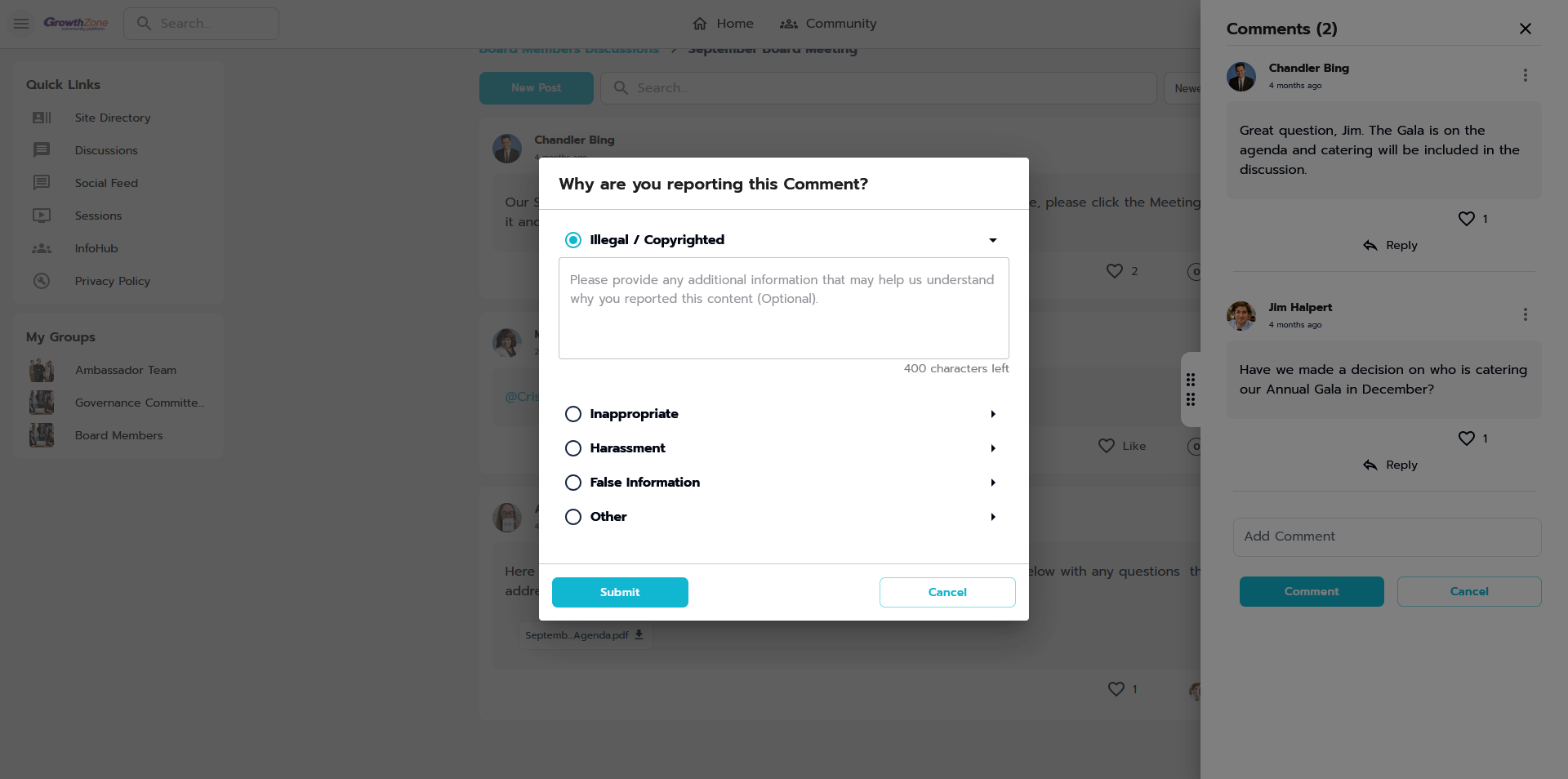Screen dimensions: 1568x779
Task: Submit the comment report
Action: pyautogui.click(x=620, y=592)
